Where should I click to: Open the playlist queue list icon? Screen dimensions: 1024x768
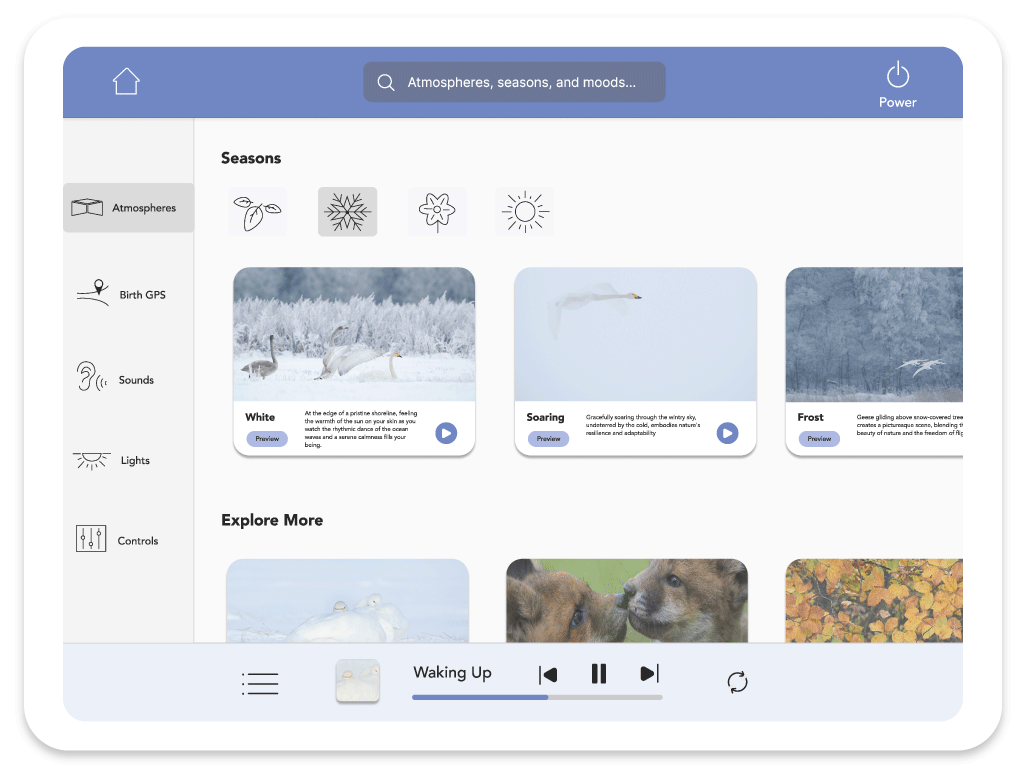[260, 684]
